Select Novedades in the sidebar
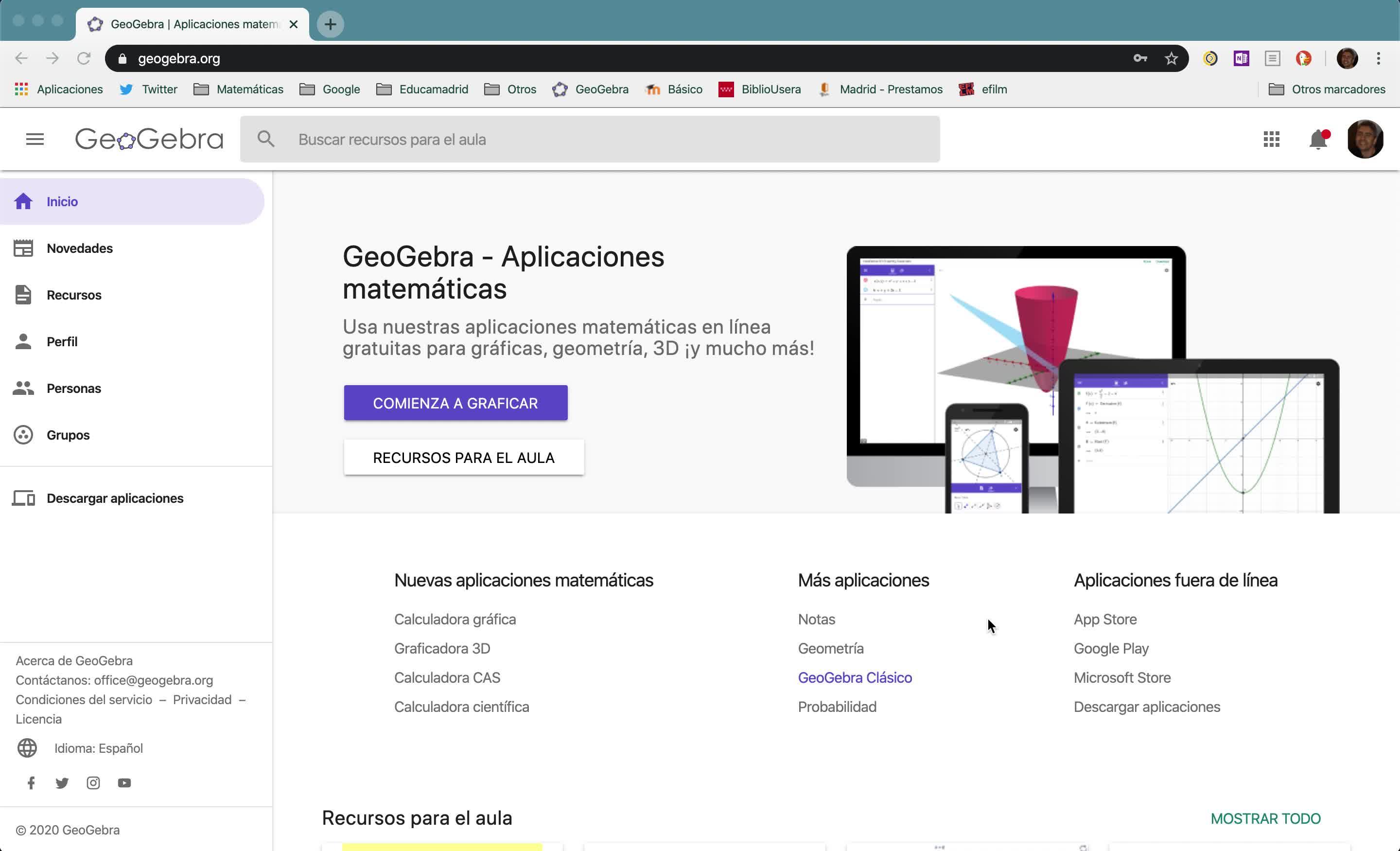This screenshot has width=1400, height=851. [x=80, y=248]
